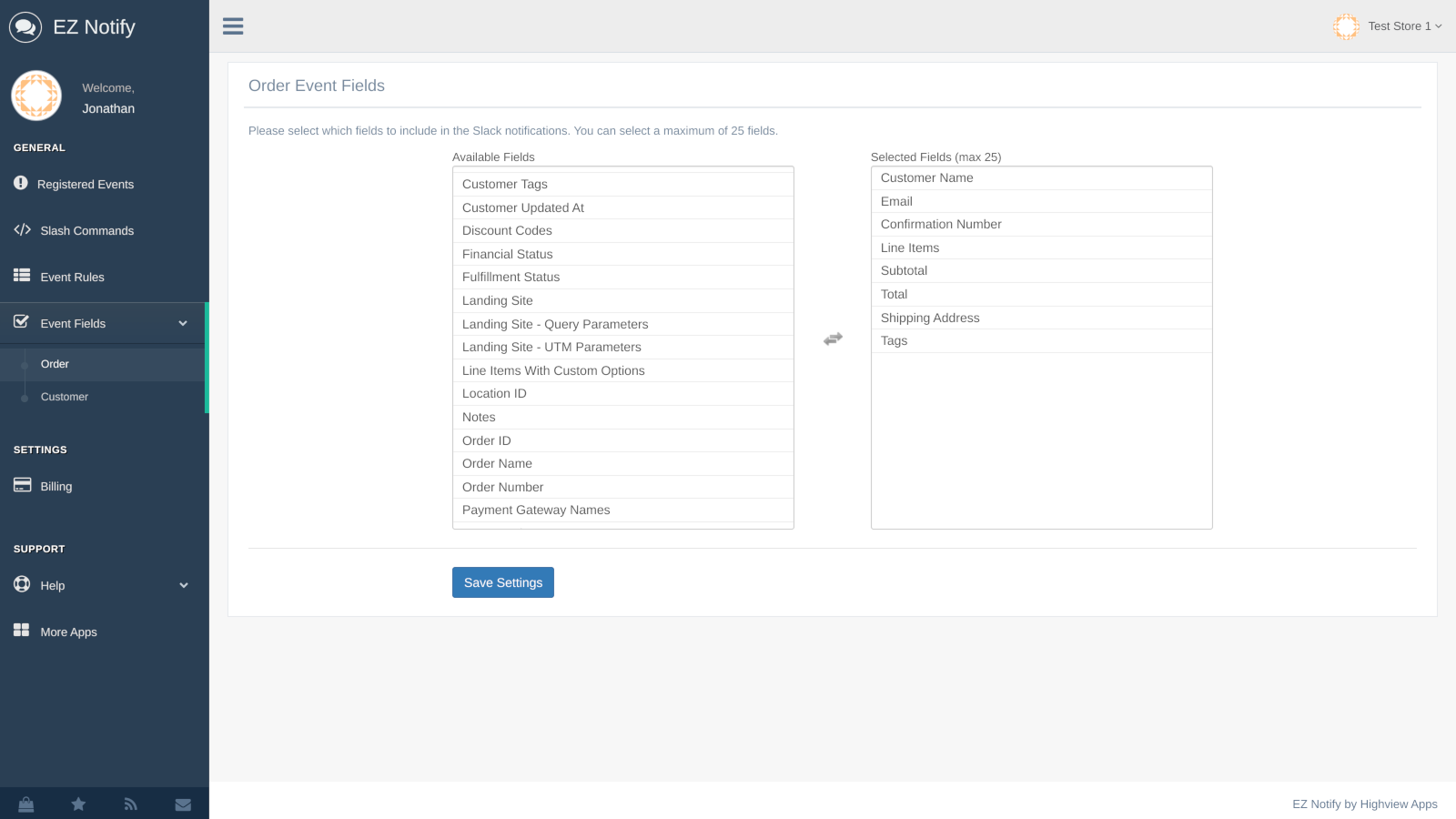Click the star icon in sidebar footer
The width and height of the screenshot is (1456, 819).
(78, 804)
